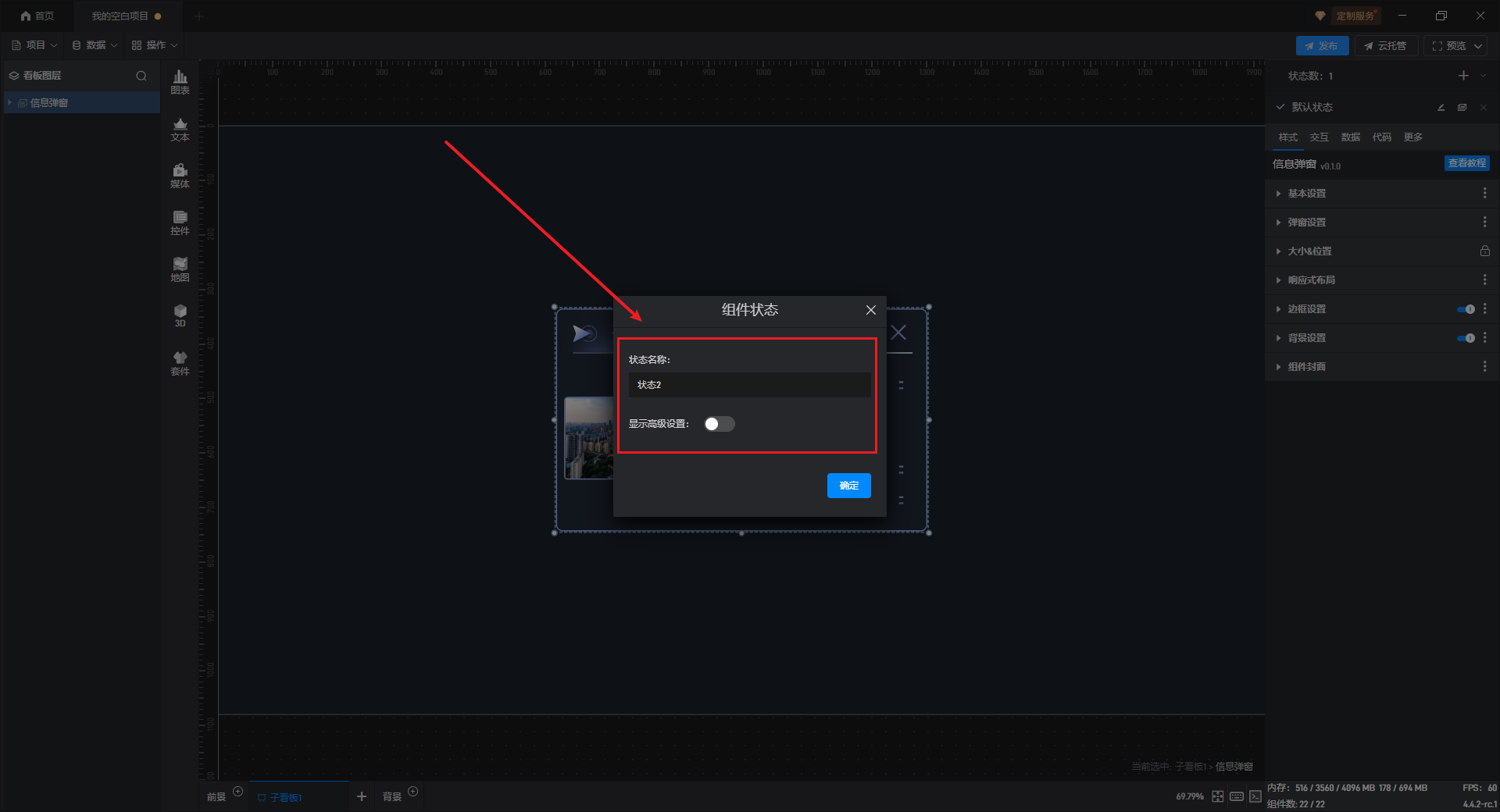Open the 数据 dropdown menu
This screenshot has height=812, width=1500.
95,45
